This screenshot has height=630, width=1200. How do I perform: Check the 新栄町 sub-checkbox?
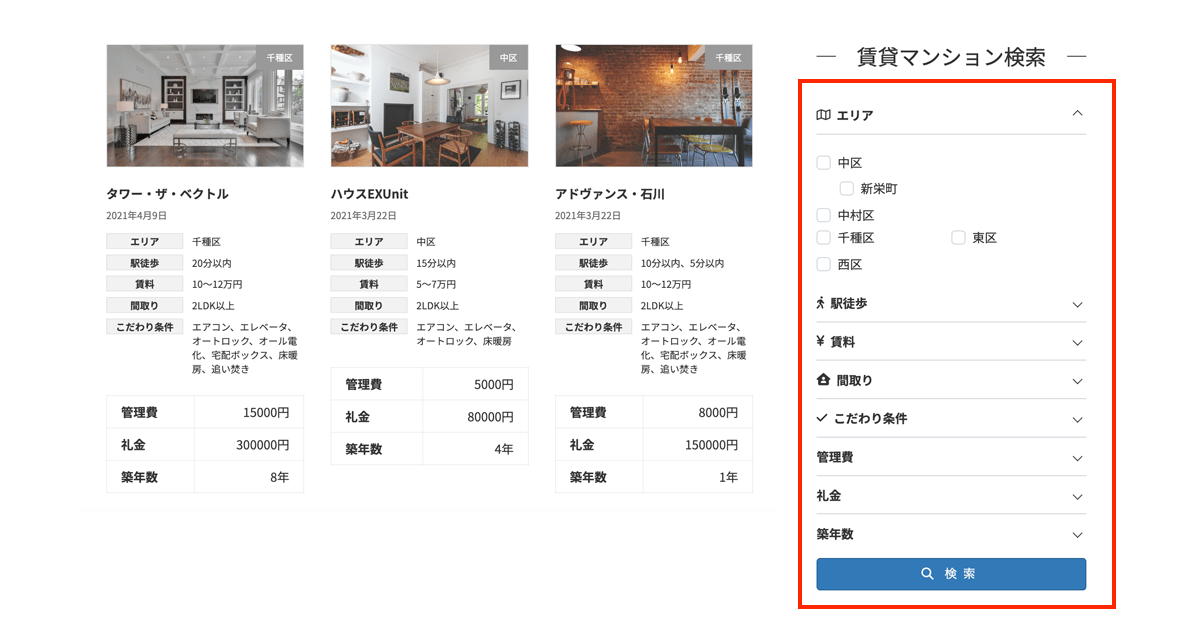pyautogui.click(x=846, y=188)
